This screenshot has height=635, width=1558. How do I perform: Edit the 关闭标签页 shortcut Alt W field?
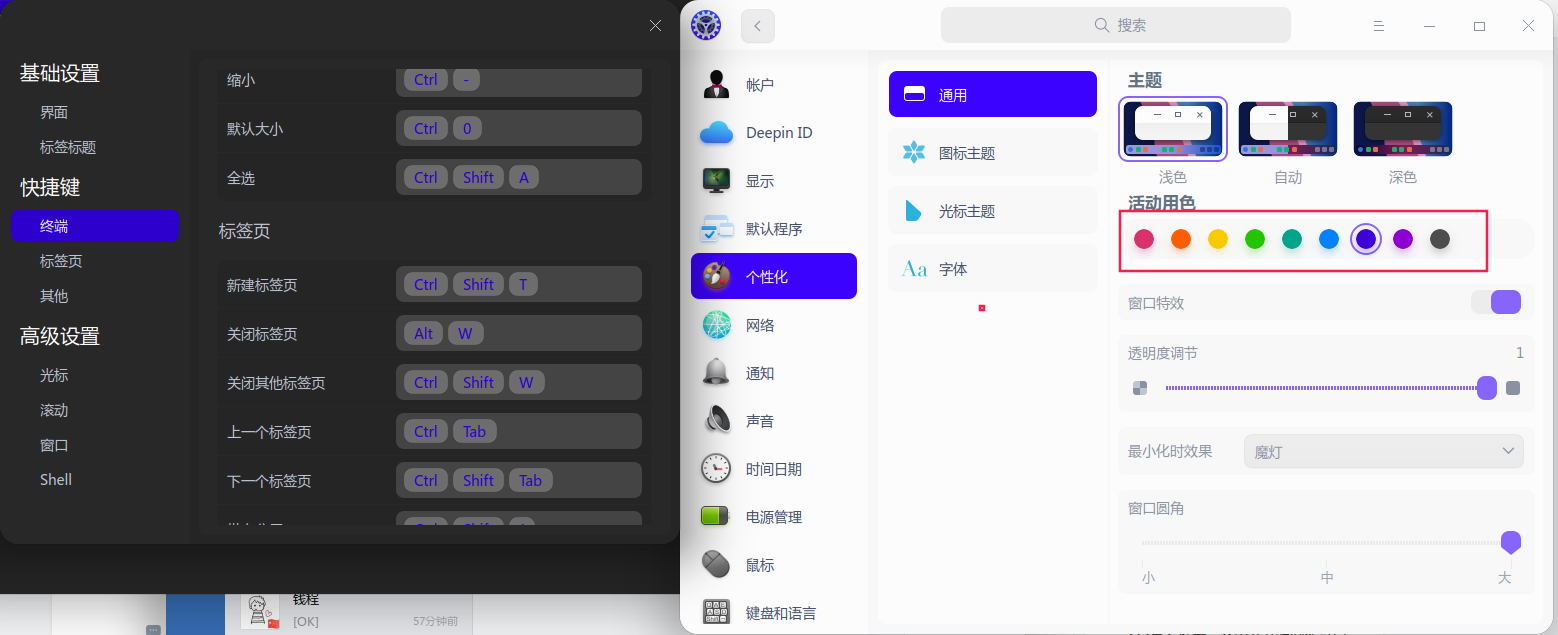pyautogui.click(x=519, y=334)
